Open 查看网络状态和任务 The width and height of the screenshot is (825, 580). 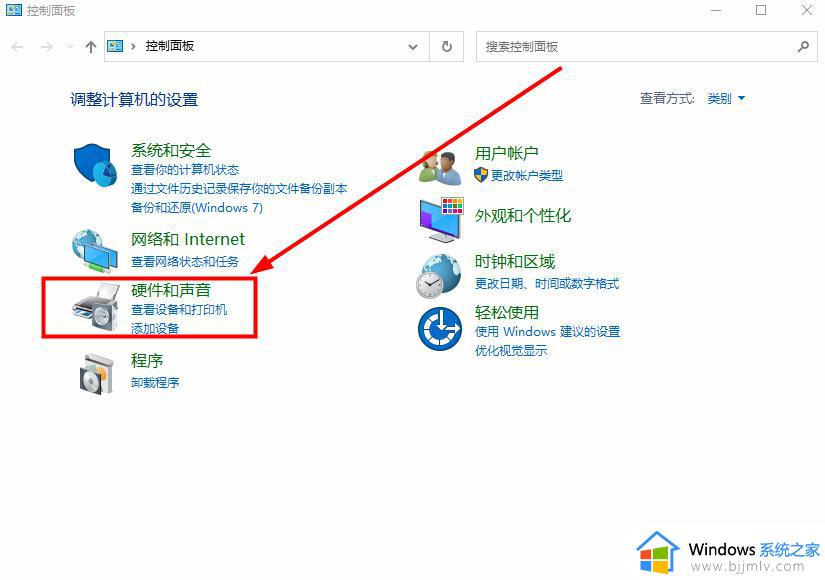185,261
